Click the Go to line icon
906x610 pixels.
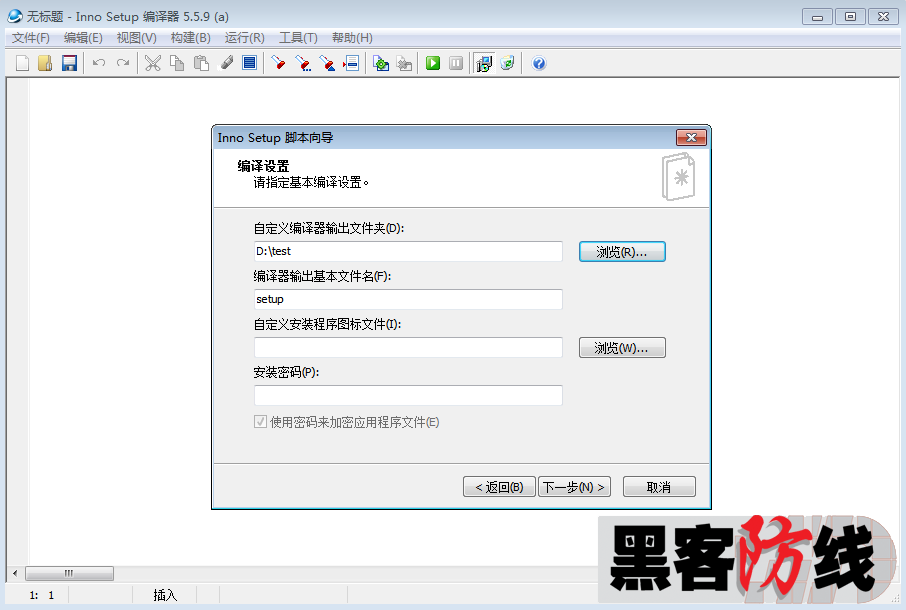pos(351,63)
